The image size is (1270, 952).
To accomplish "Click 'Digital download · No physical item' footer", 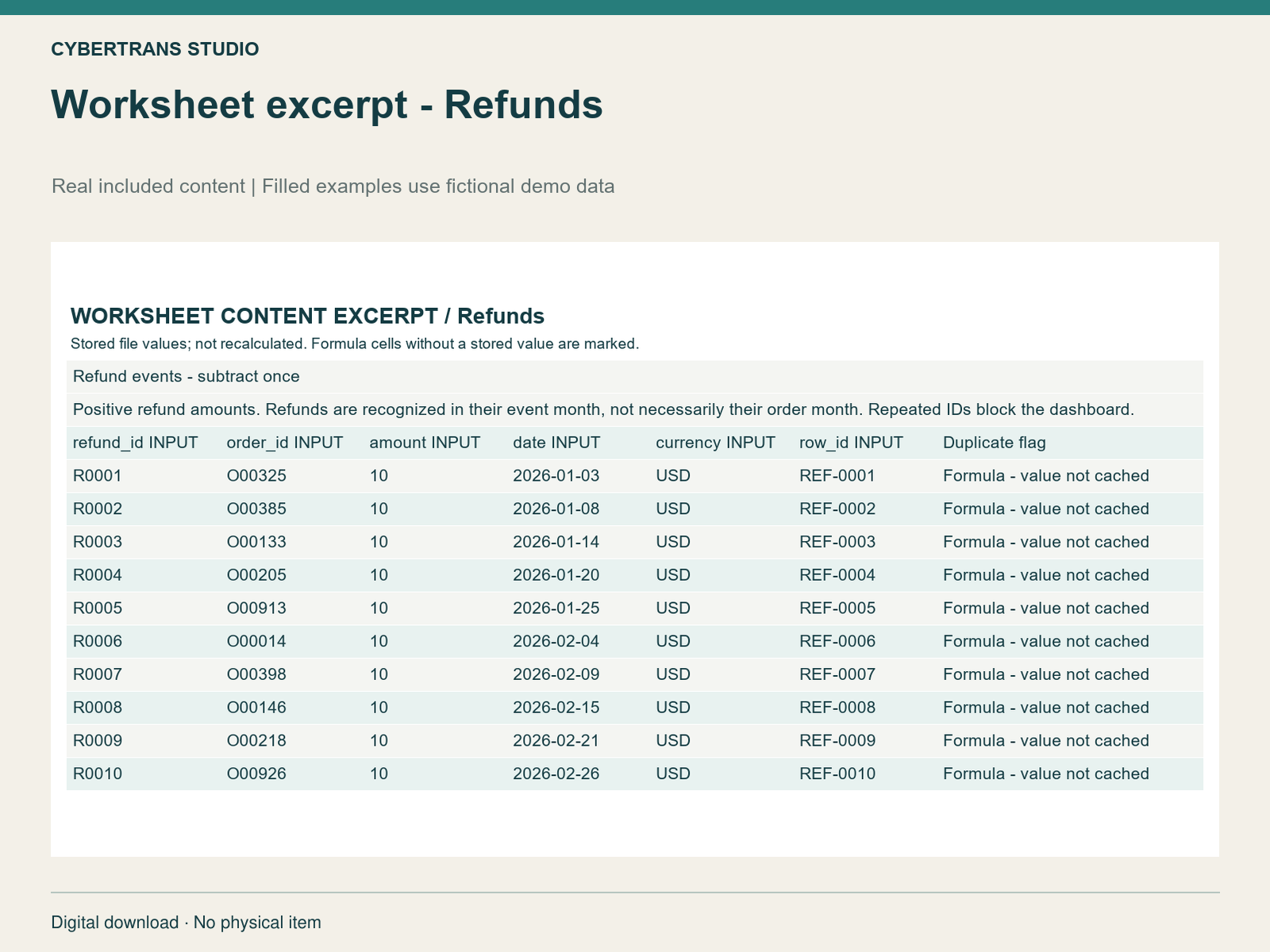I will [186, 923].
